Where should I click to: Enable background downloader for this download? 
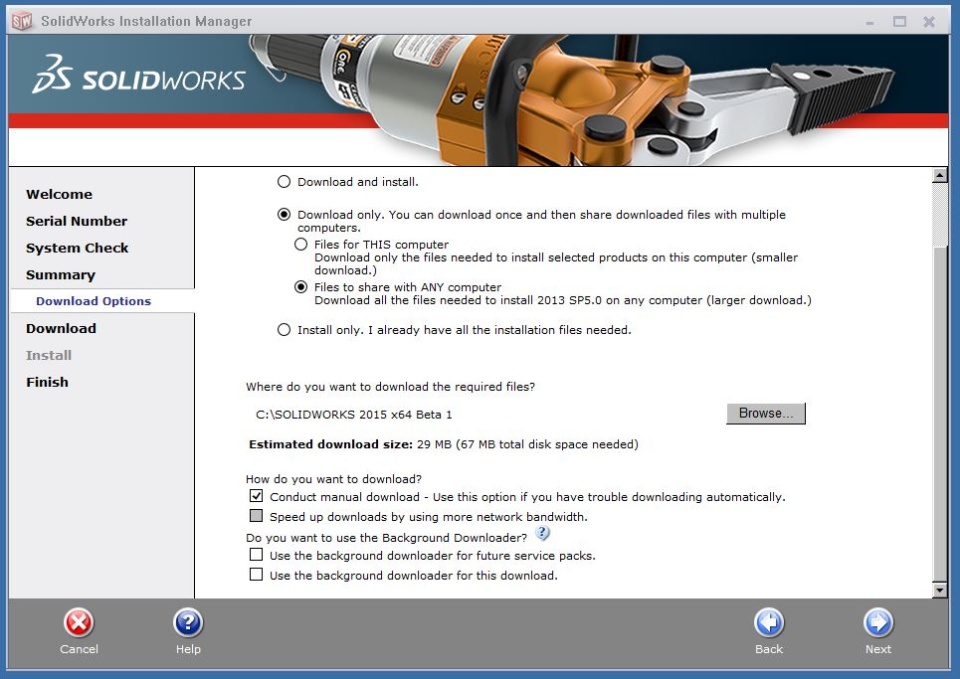256,575
